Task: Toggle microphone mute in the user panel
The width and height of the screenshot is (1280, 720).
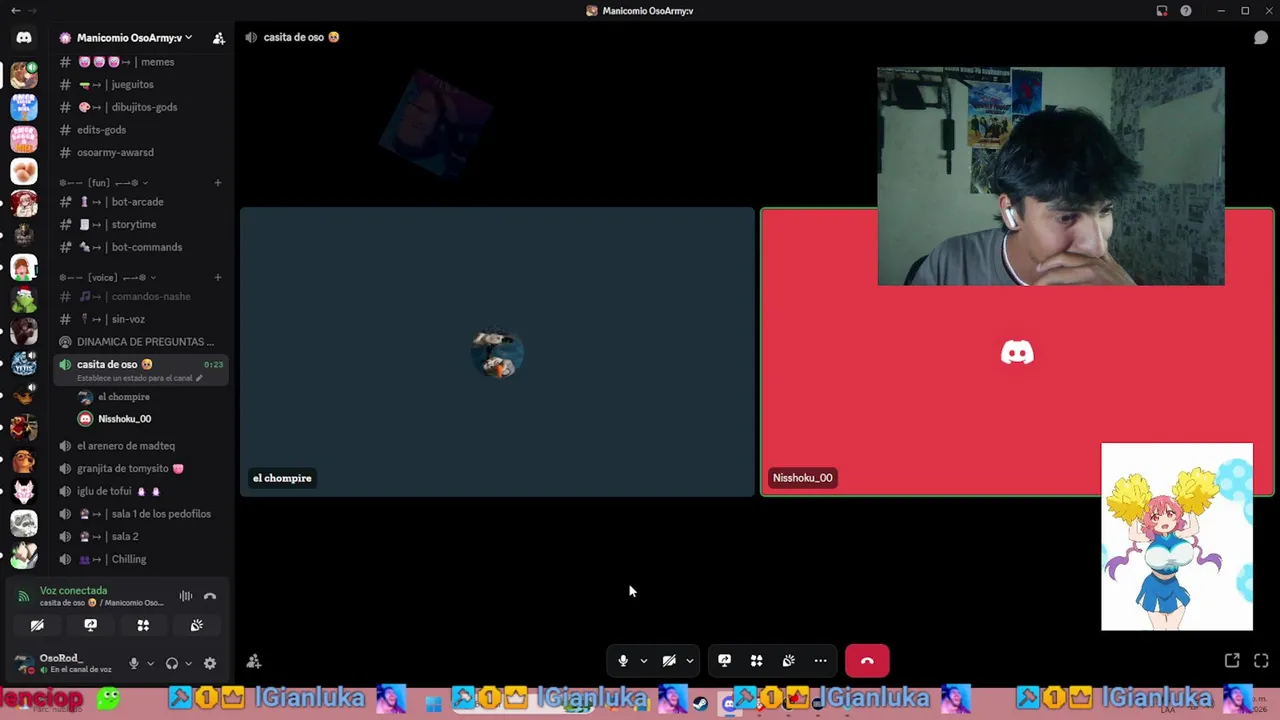Action: click(x=134, y=663)
